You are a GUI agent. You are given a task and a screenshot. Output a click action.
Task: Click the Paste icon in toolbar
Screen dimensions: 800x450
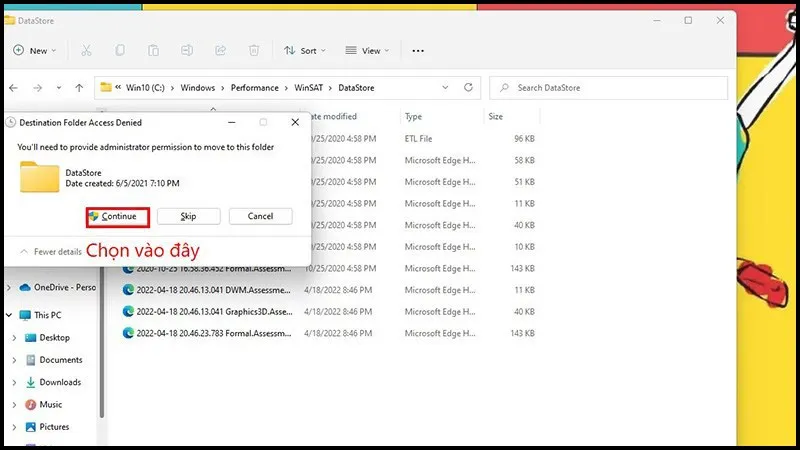coord(153,50)
